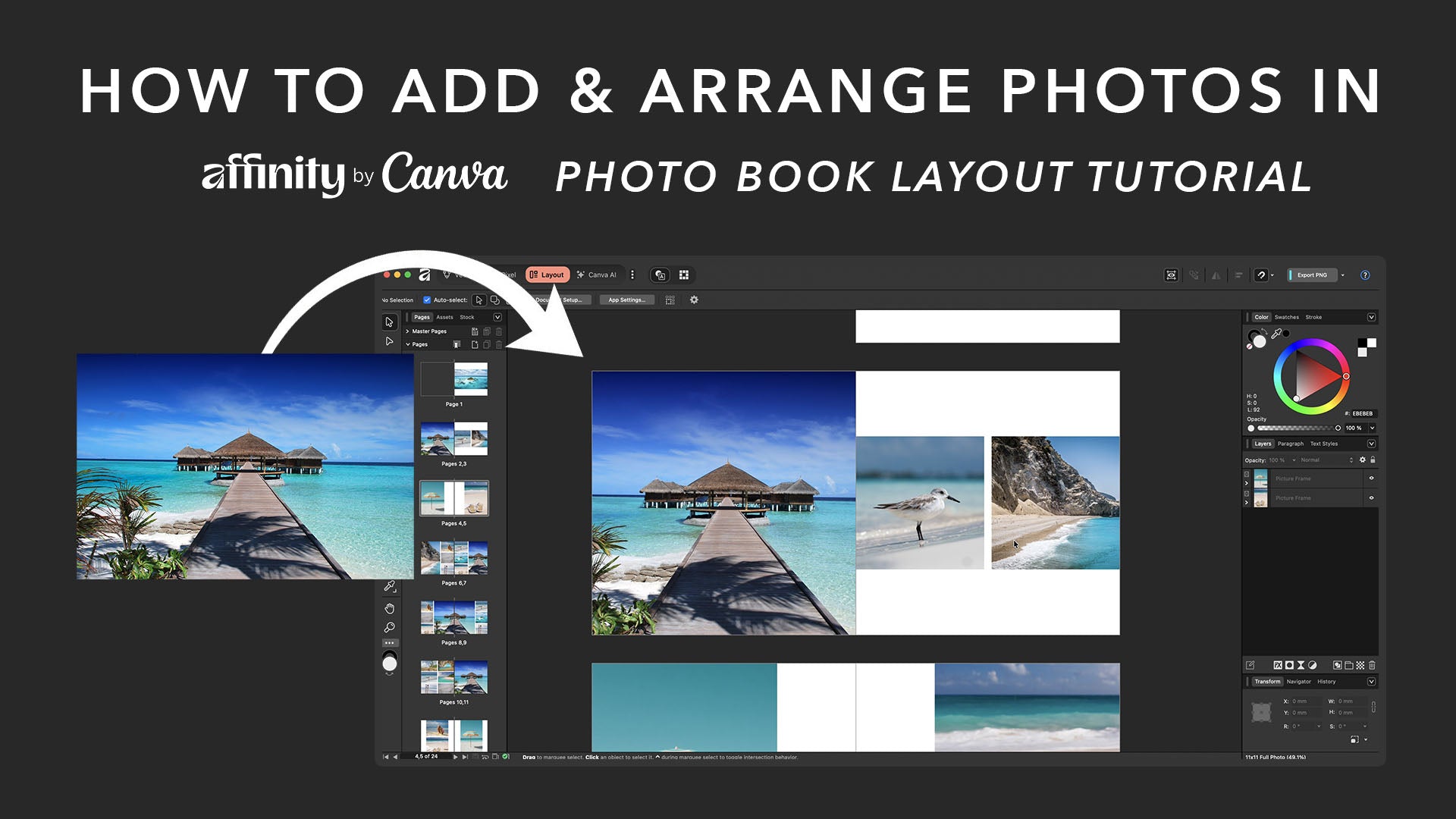
Task: Pick the color eyedropper in Color panel
Action: point(1276,334)
